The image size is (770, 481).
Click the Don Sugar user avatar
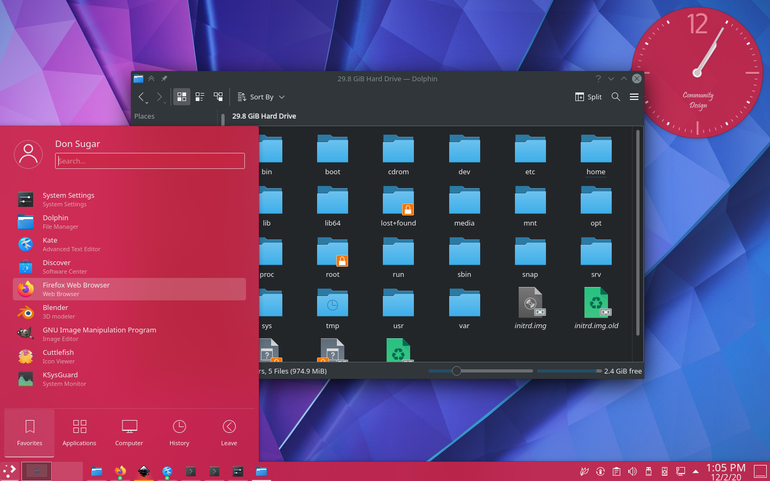pyautogui.click(x=28, y=154)
